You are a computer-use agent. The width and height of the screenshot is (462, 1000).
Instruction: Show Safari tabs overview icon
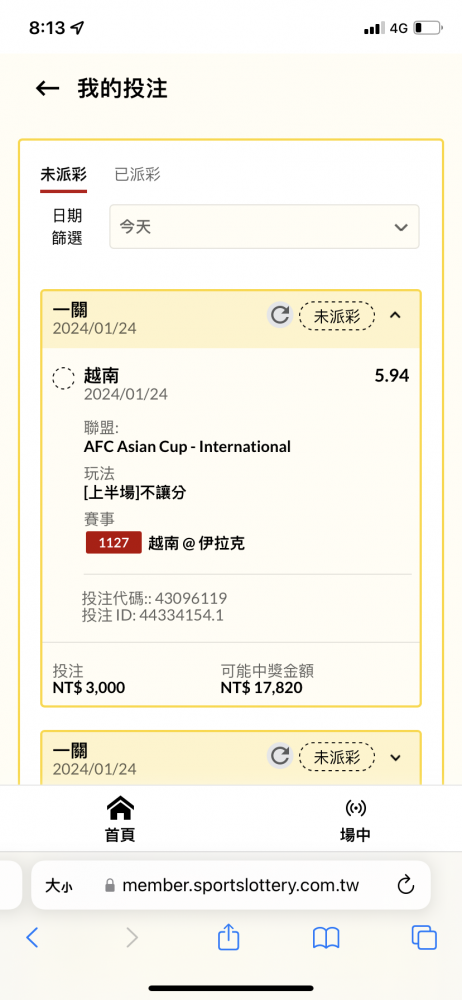coord(424,938)
